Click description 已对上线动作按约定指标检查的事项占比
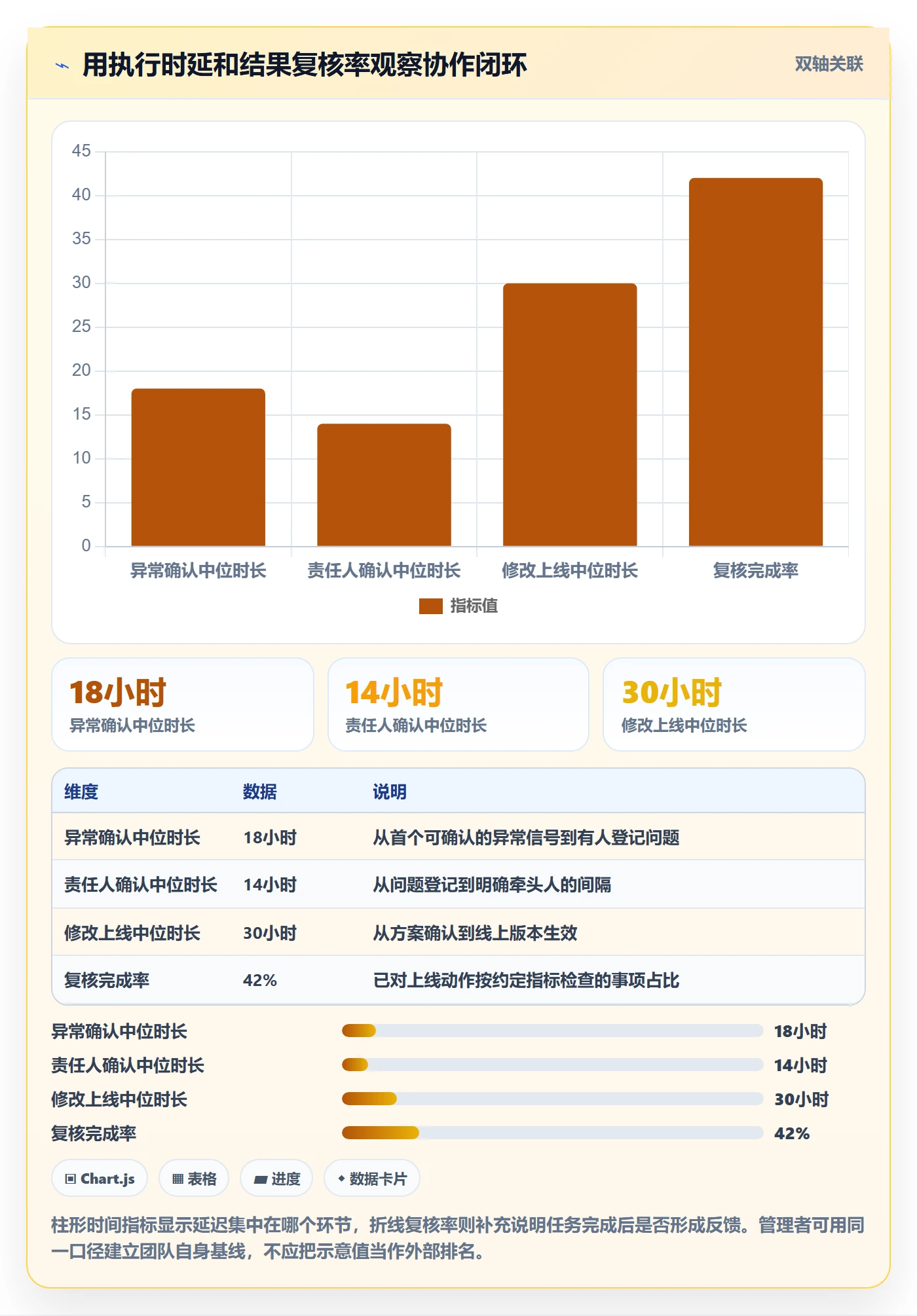This screenshot has width=917, height=1316. pyautogui.click(x=526, y=981)
